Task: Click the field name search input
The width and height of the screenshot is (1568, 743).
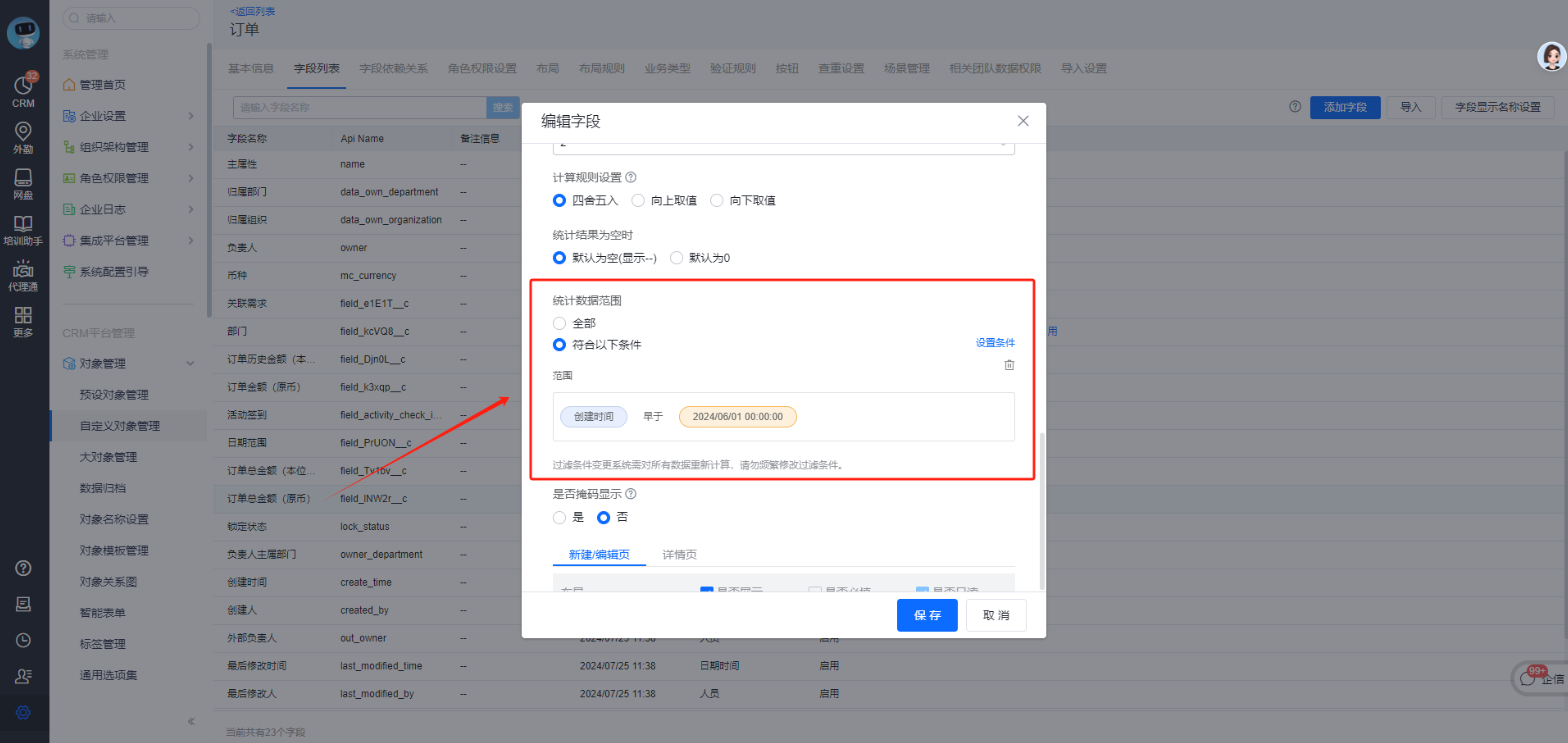Action: pyautogui.click(x=360, y=107)
